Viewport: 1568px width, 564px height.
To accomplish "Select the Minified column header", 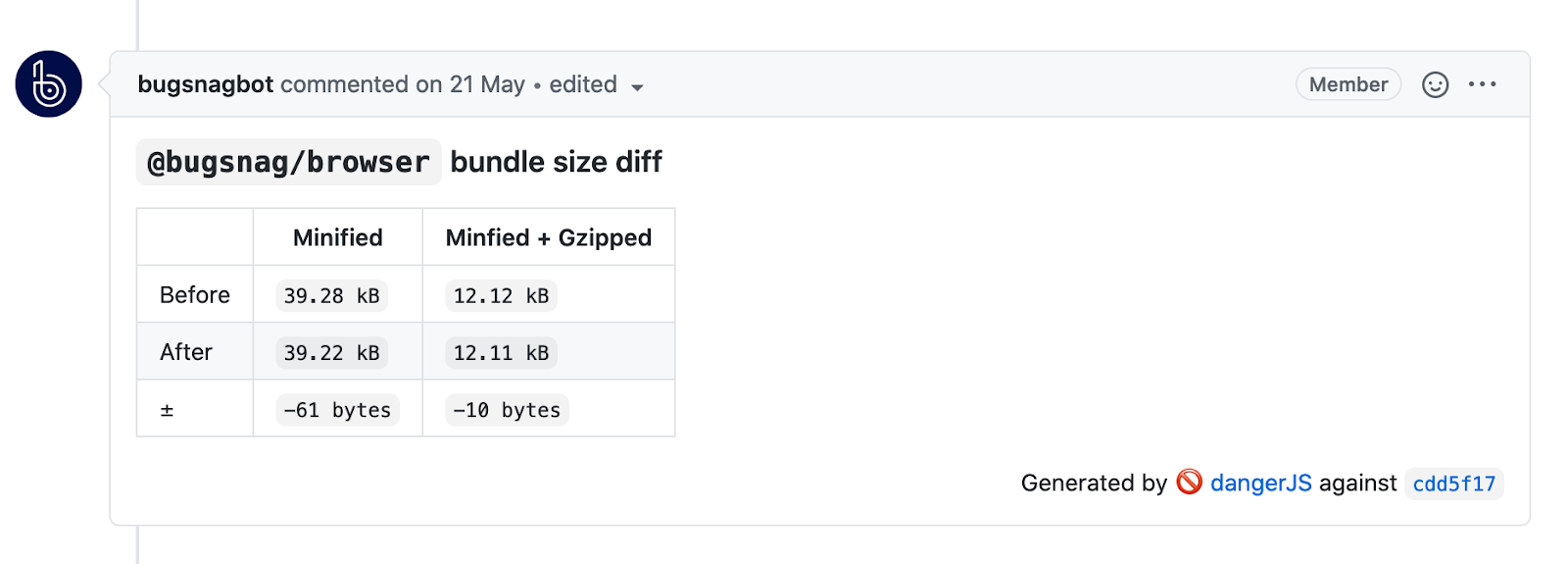I will 337,237.
